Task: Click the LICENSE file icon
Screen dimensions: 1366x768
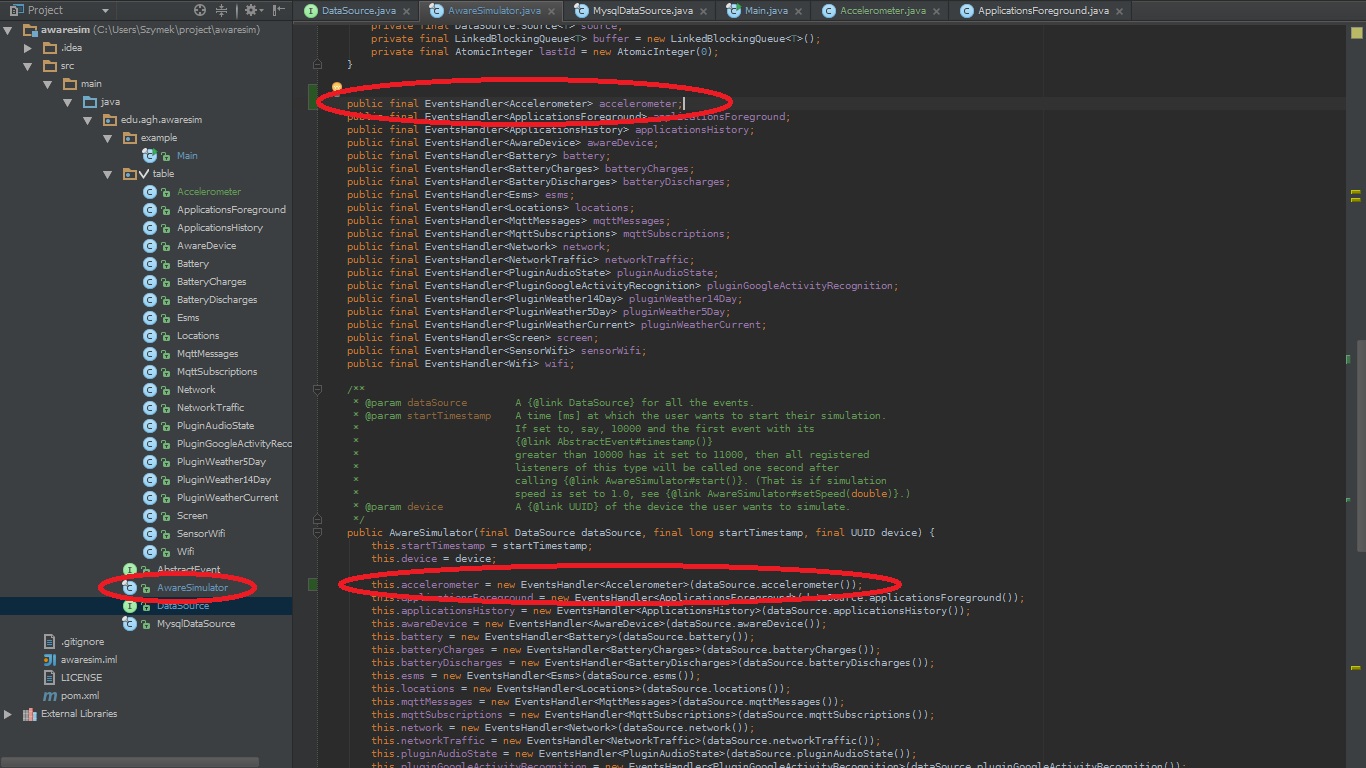Action: tap(50, 678)
